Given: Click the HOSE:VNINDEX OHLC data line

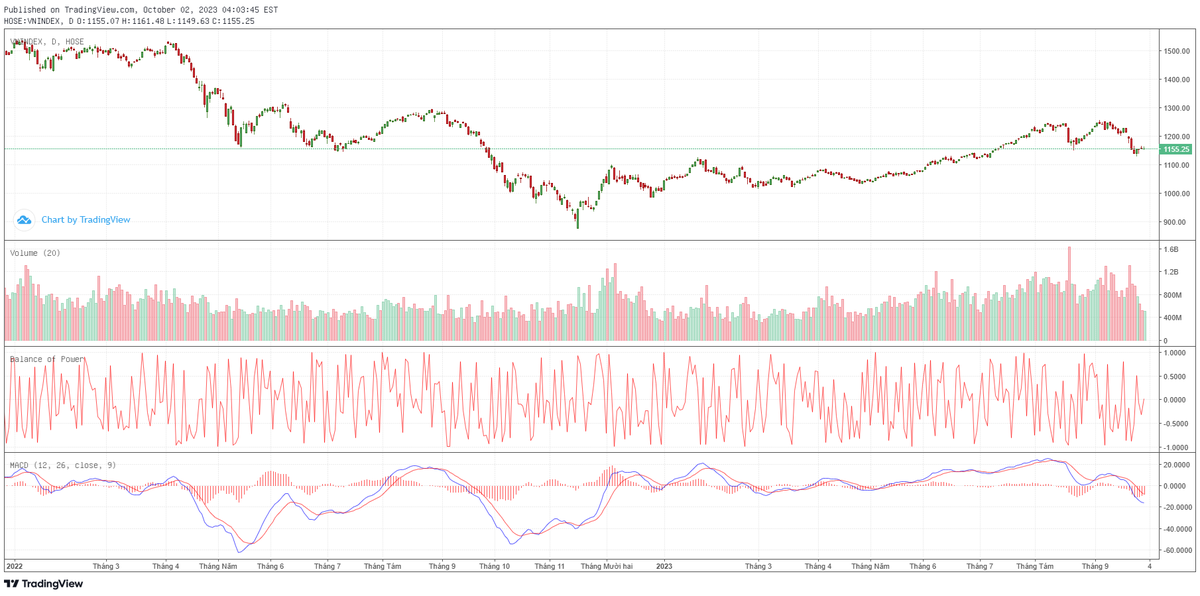Looking at the screenshot, I should pyautogui.click(x=129, y=21).
